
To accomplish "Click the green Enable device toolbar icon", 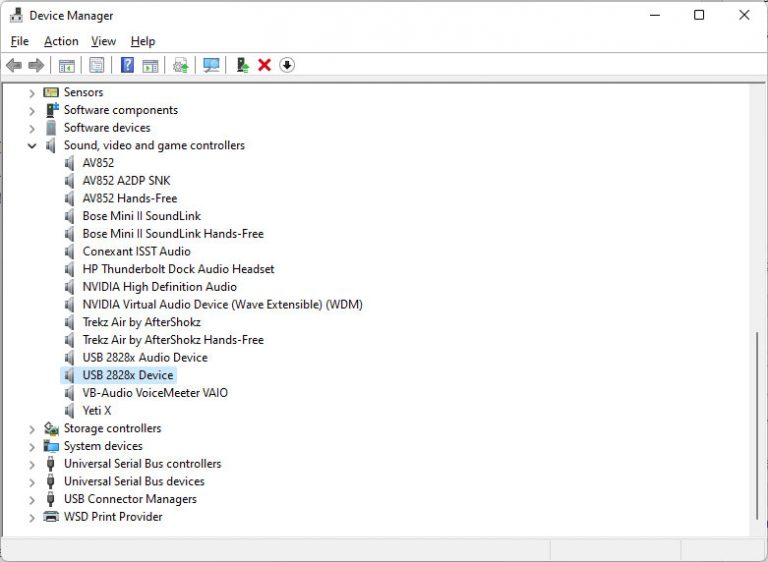I will (x=242, y=65).
